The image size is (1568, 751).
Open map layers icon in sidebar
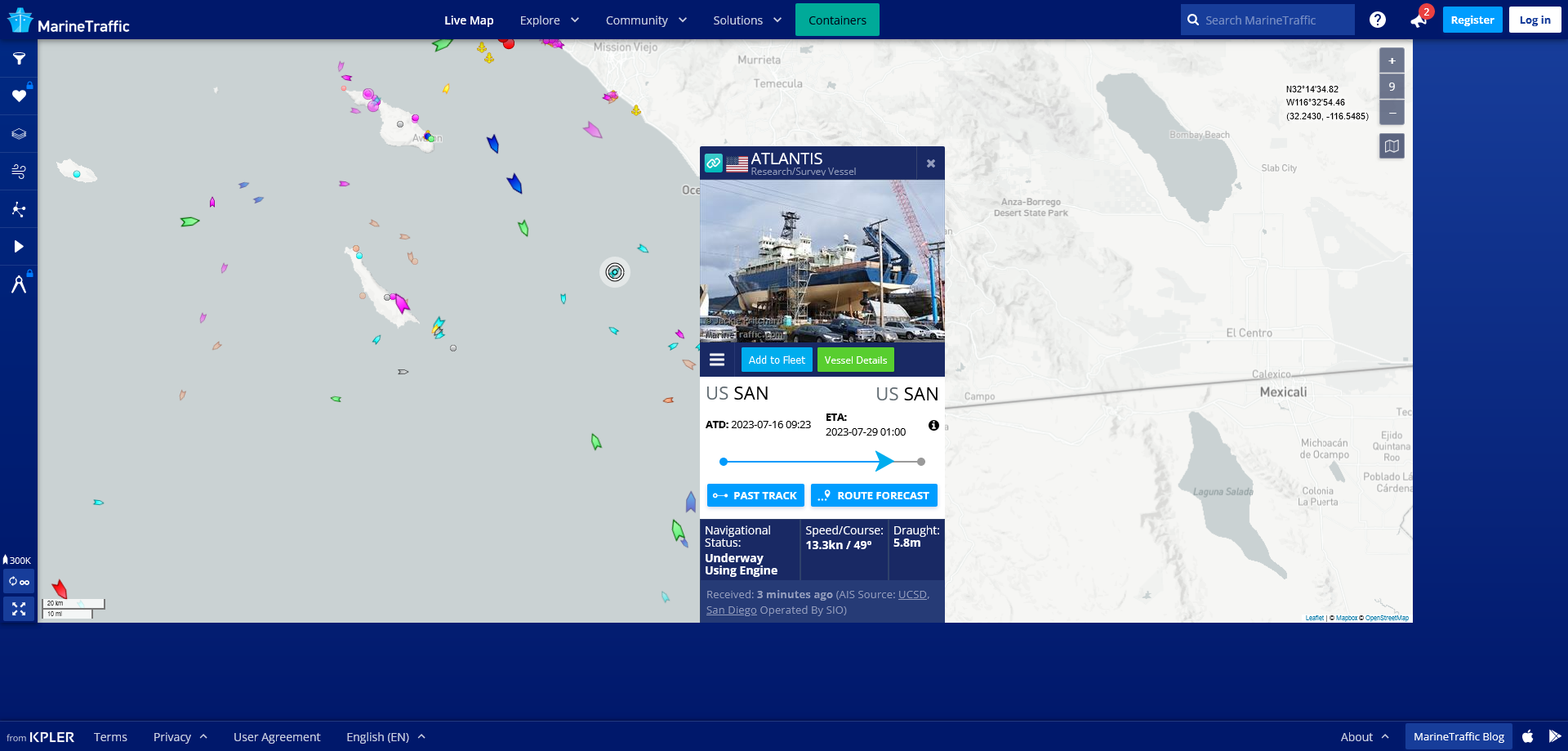(x=19, y=134)
